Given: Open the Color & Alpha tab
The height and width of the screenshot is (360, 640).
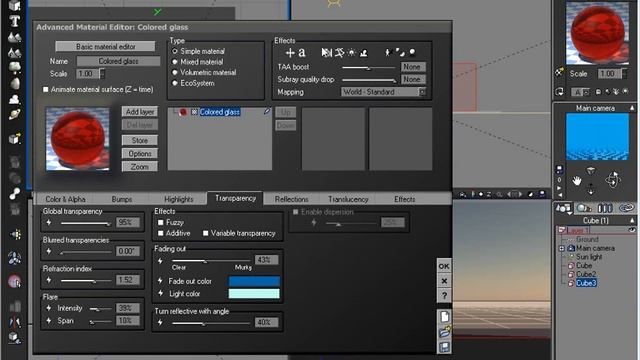Looking at the screenshot, I should pos(65,200).
